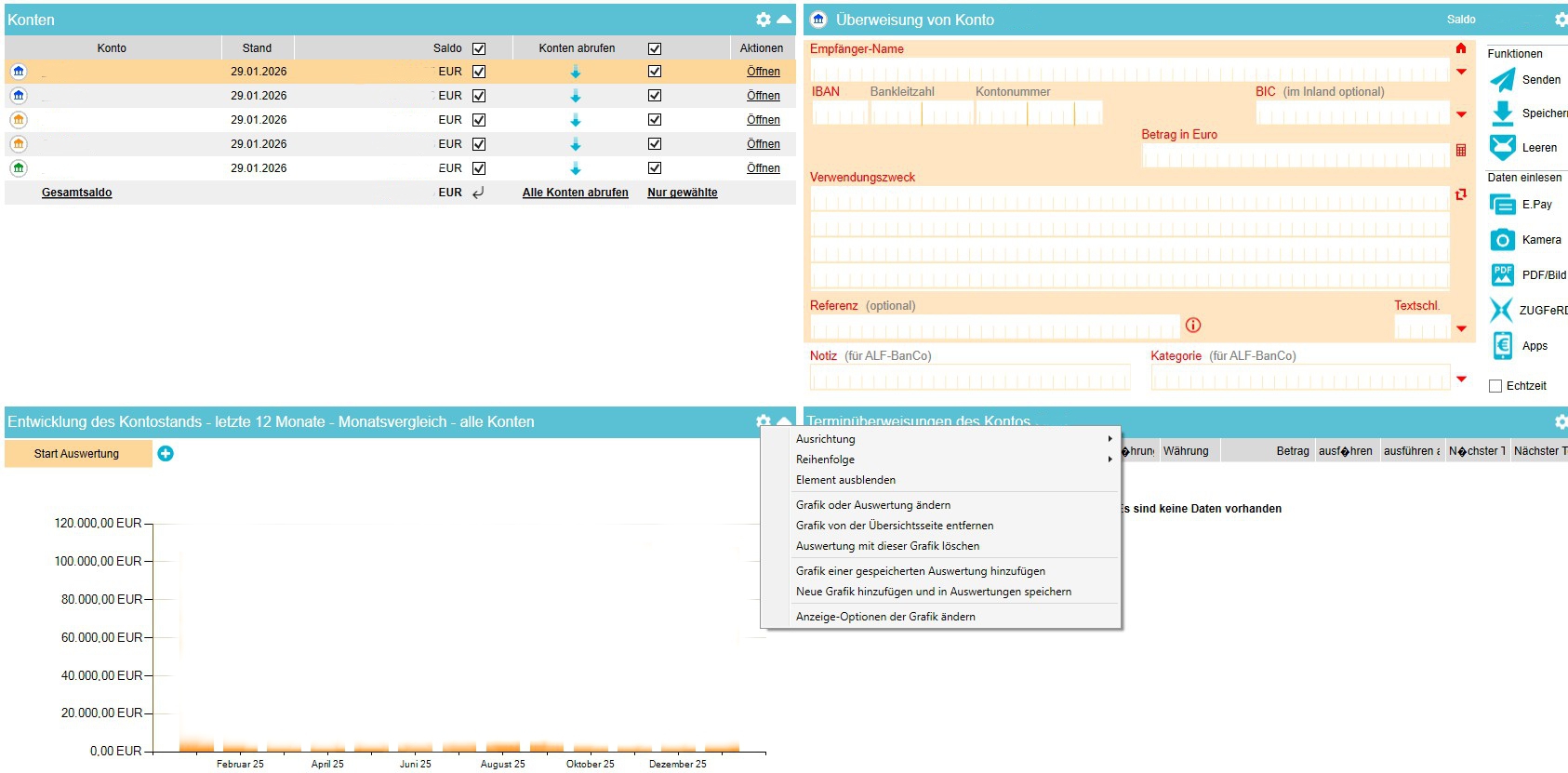Click the Alle Konten abrufen link
The image size is (1568, 773).
coord(575,193)
